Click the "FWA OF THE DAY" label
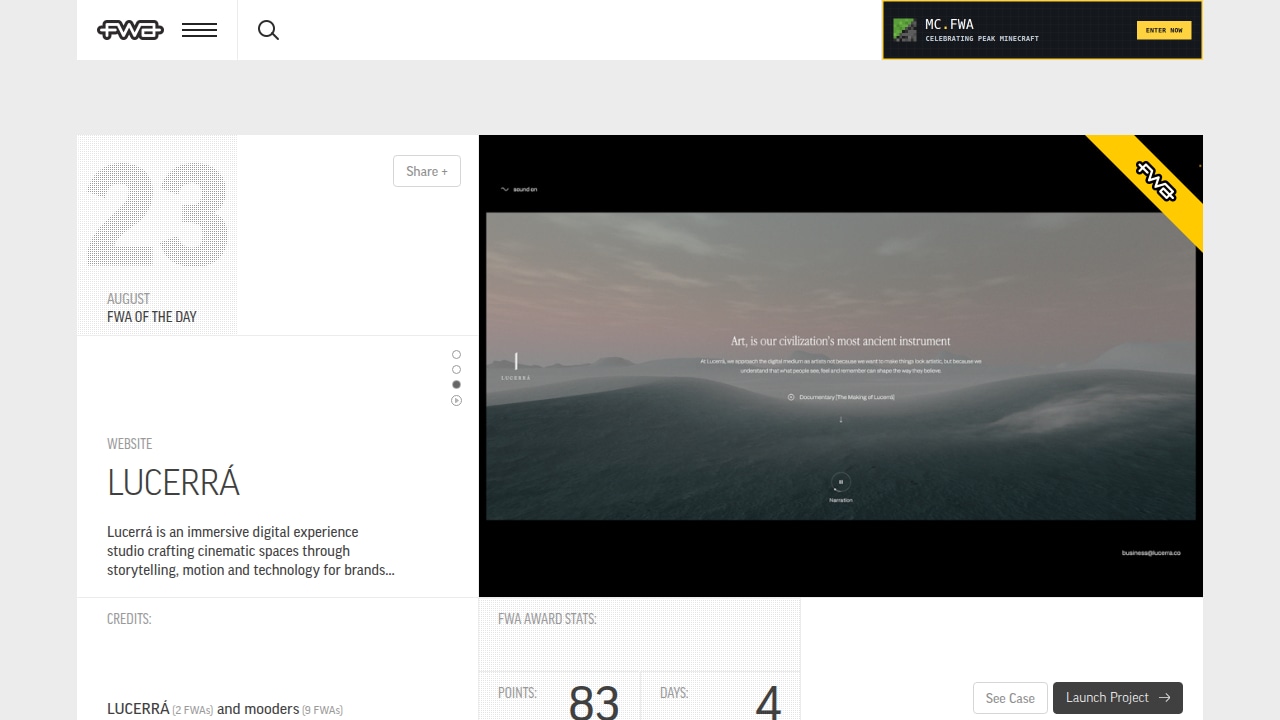 coord(152,317)
